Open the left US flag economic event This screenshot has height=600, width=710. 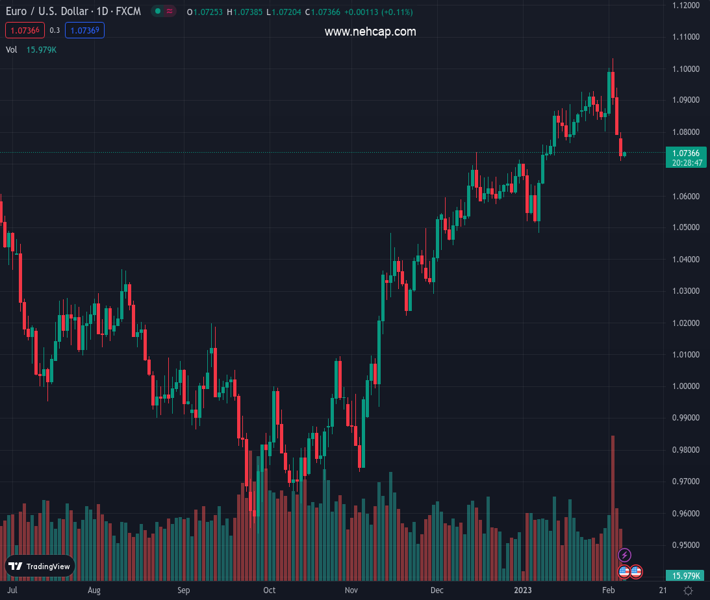click(625, 571)
